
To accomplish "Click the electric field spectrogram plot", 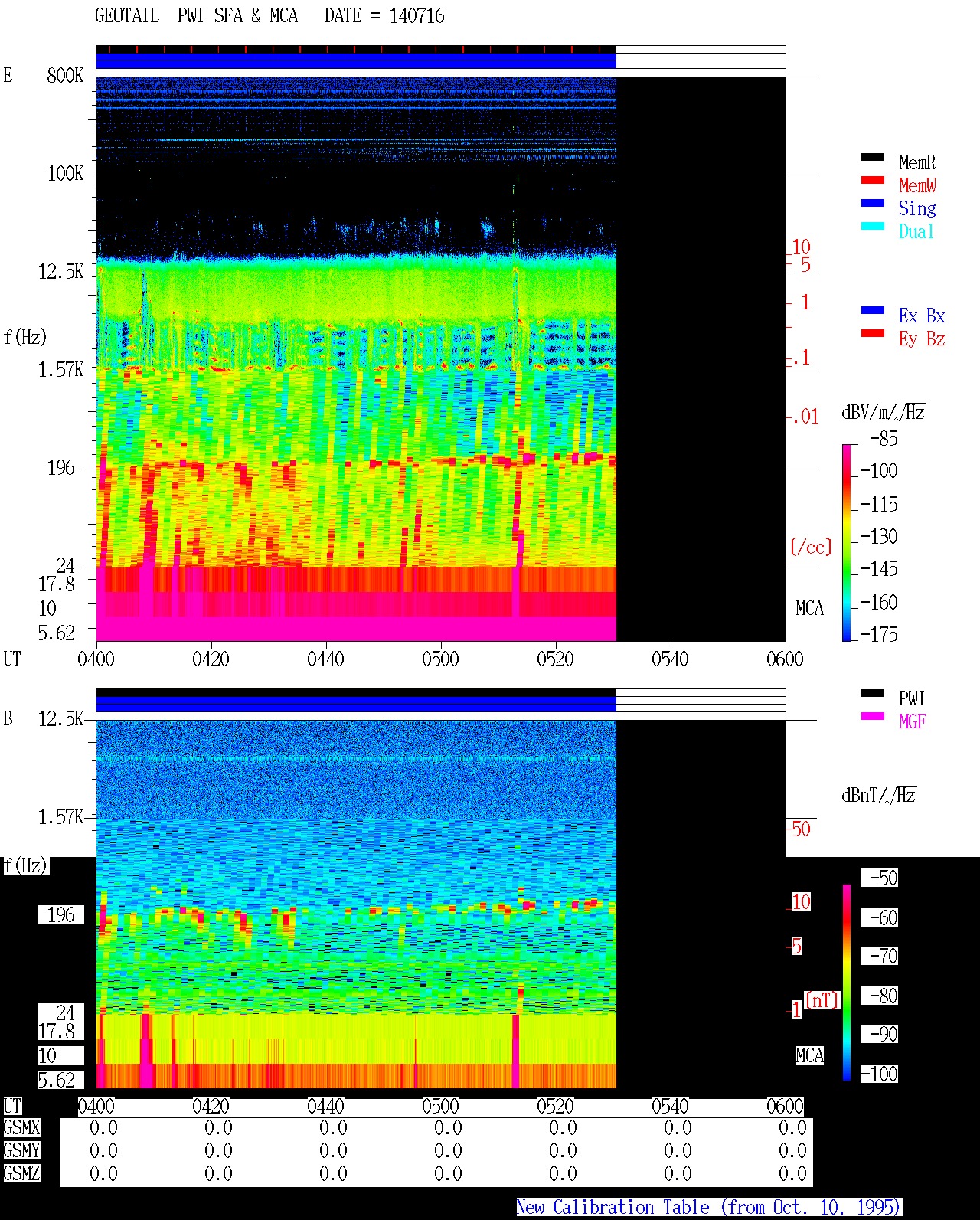I will (x=441, y=359).
